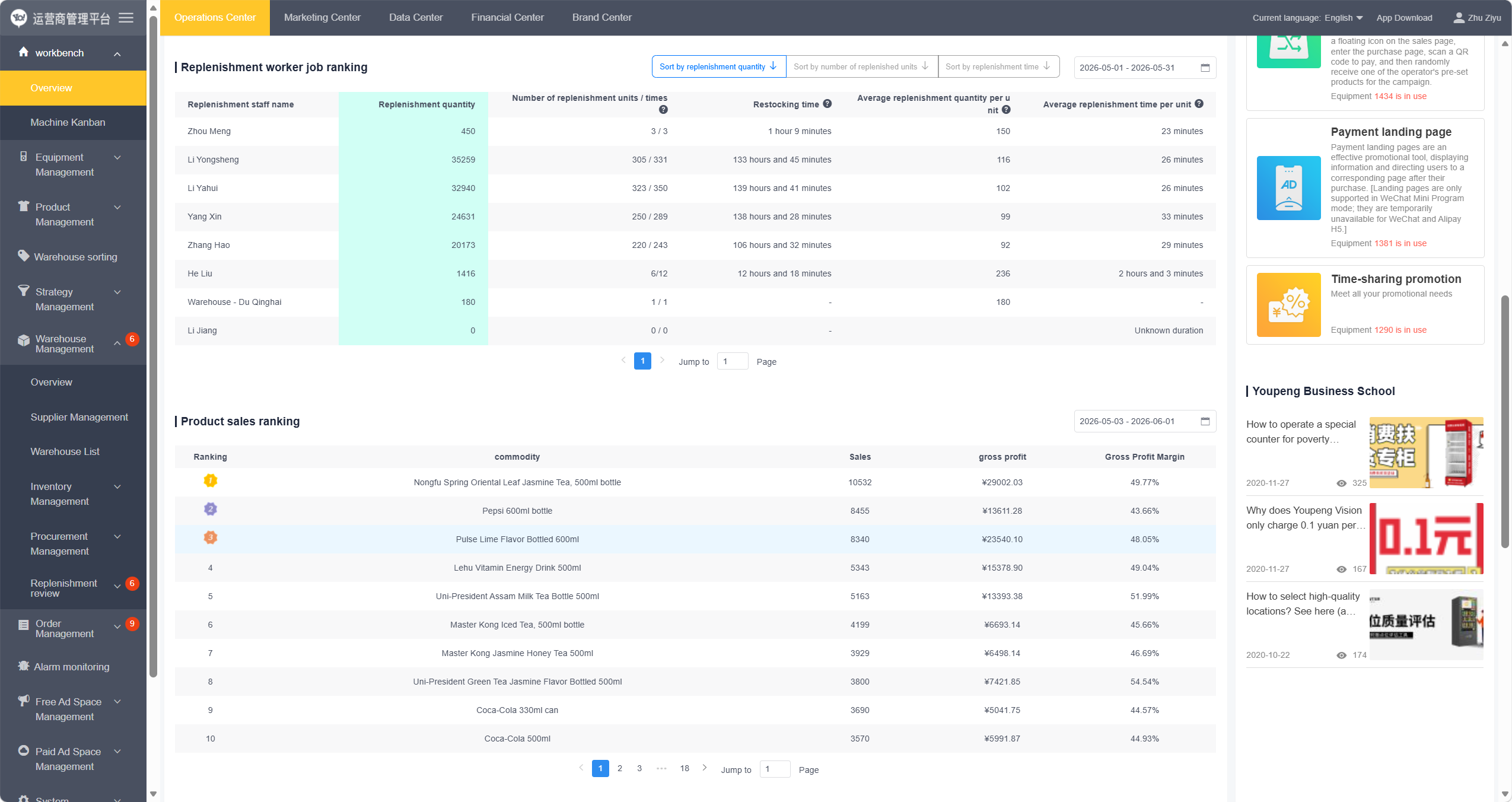Open the Current language English dropdown
This screenshot has width=1512, height=802.
coord(1344,18)
